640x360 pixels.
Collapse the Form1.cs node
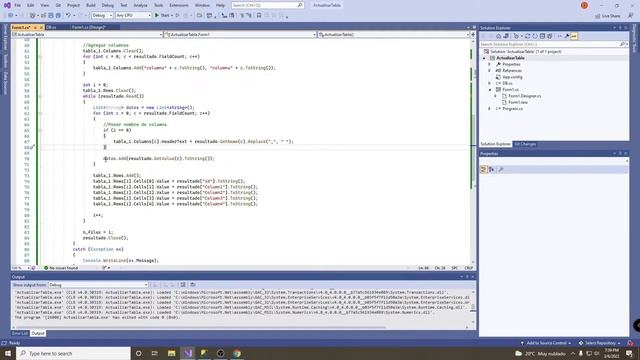coord(490,89)
